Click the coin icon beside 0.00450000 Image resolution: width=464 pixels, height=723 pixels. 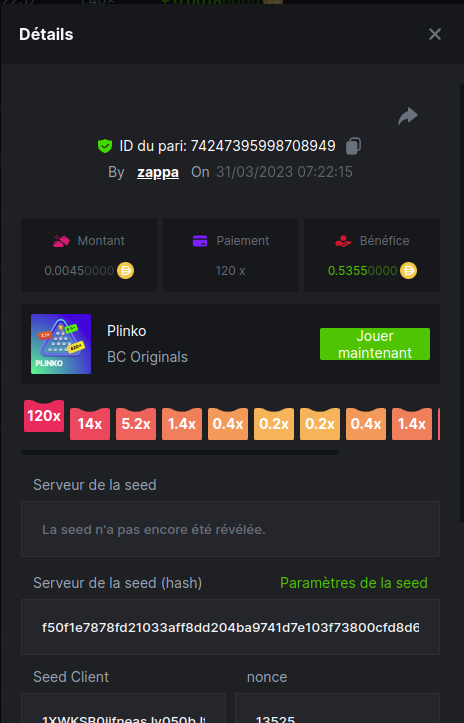(125, 270)
